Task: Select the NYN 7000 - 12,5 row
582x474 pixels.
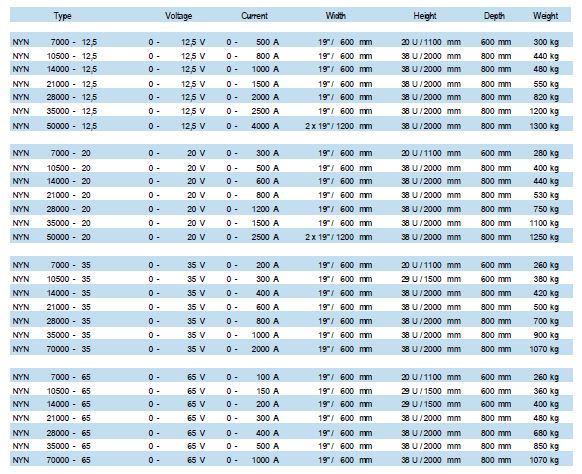Action: pyautogui.click(x=291, y=42)
